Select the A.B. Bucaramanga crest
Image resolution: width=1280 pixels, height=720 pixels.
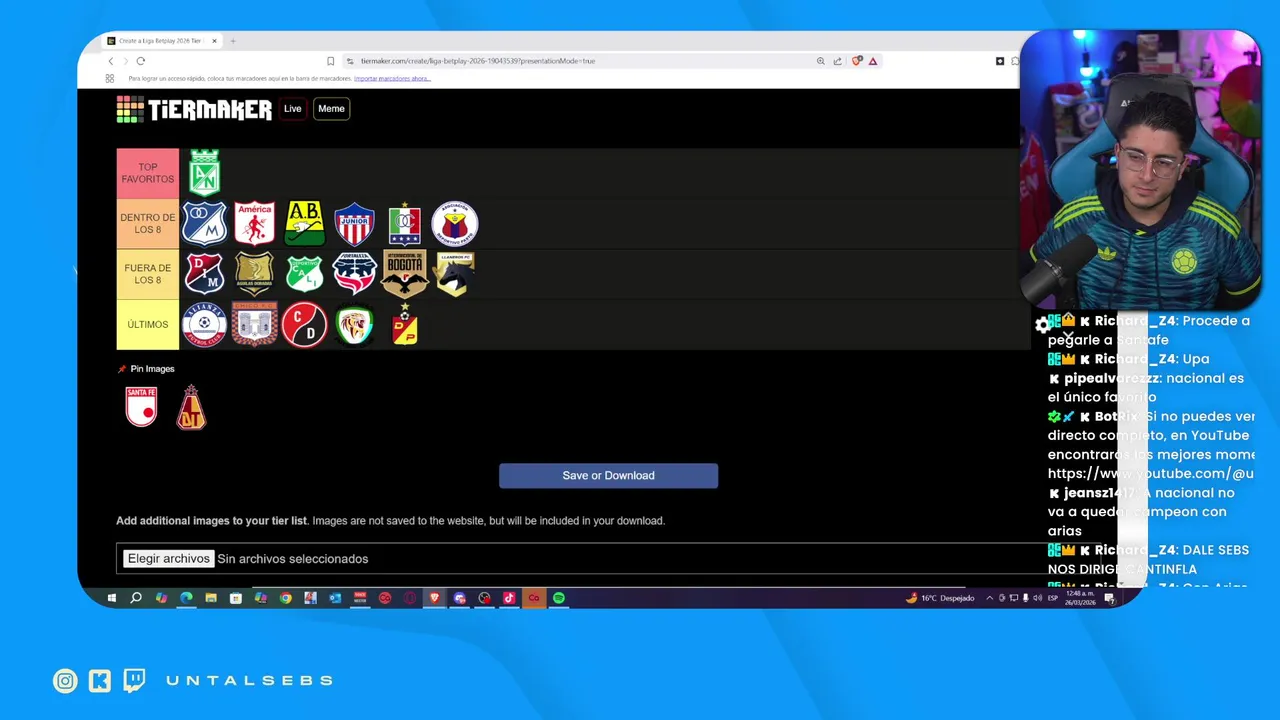(305, 224)
